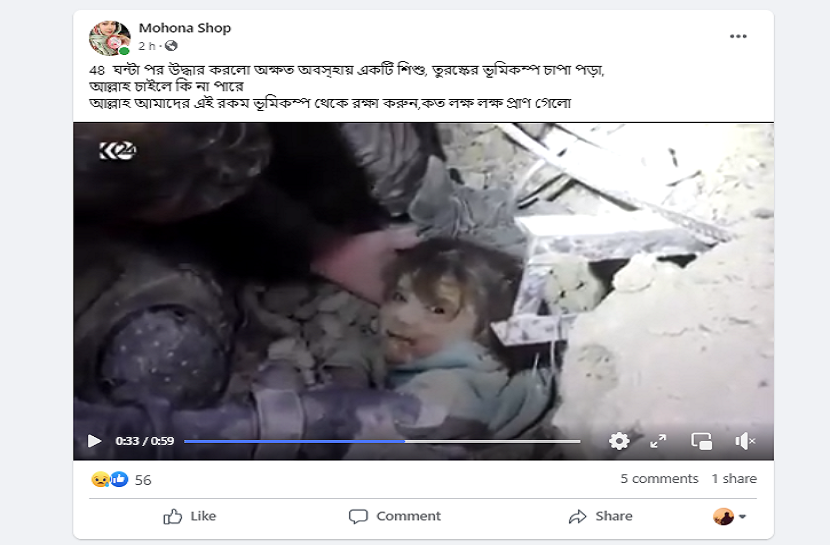Image resolution: width=830 pixels, height=545 pixels.
Task: Expand the comment-as profile selector arrow
Action: pos(743,516)
